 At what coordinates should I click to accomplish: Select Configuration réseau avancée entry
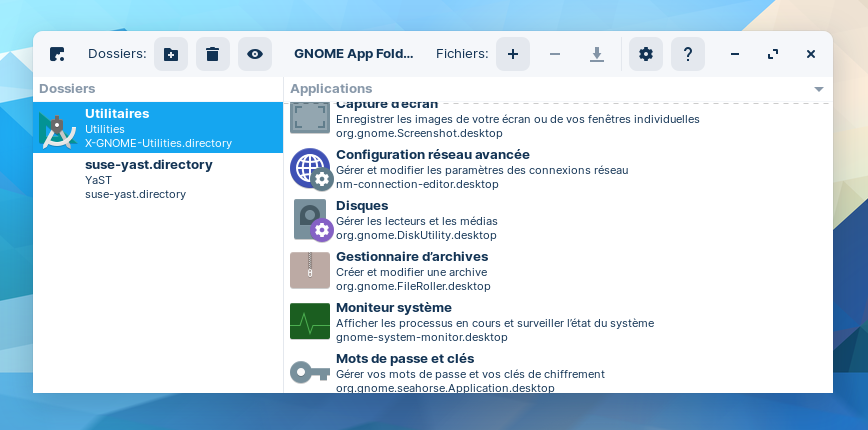(x=433, y=155)
